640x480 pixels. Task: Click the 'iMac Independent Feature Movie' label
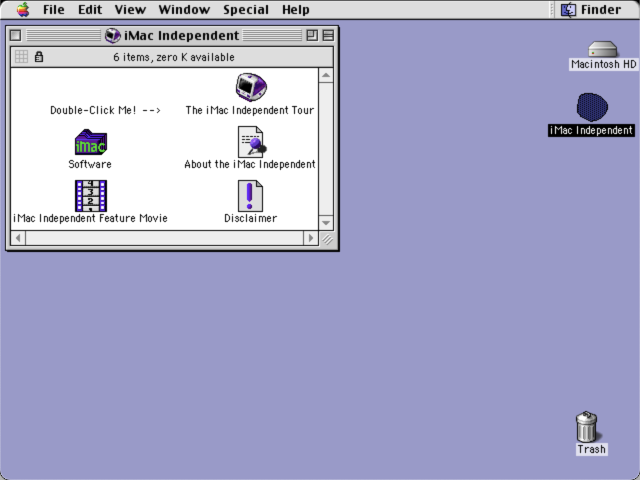[90, 218]
